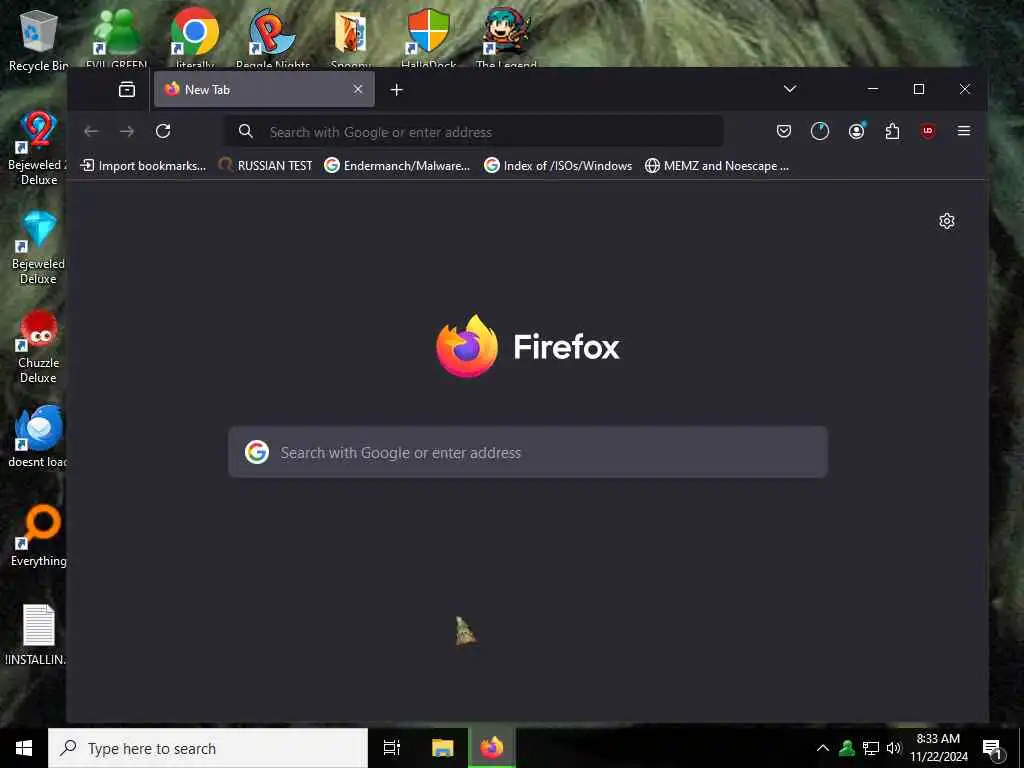Viewport: 1024px width, 768px height.
Task: Select the Recycle Bin desktop icon
Action: pos(39,39)
